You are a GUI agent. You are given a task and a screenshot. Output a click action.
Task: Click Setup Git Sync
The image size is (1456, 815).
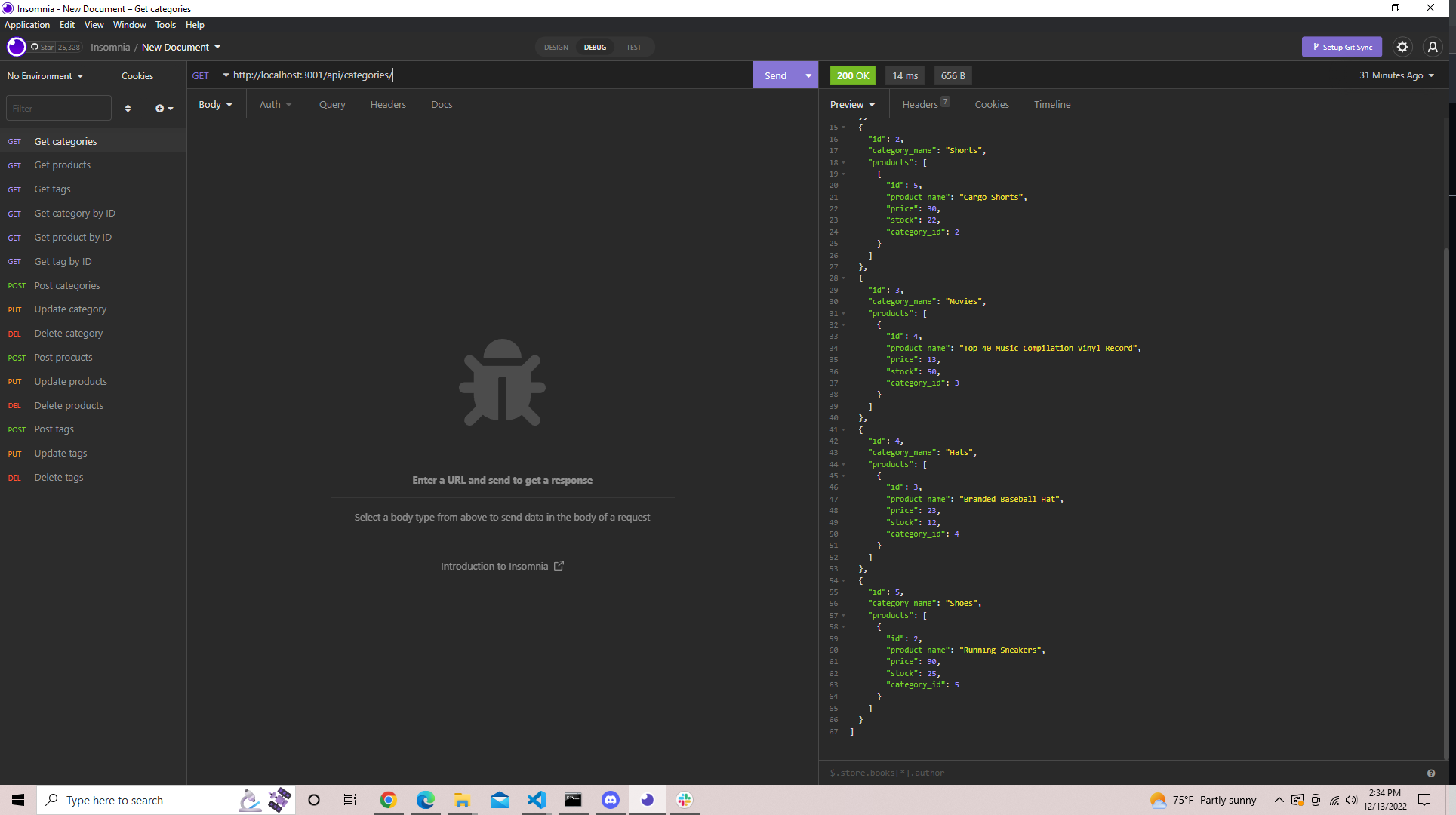point(1342,47)
